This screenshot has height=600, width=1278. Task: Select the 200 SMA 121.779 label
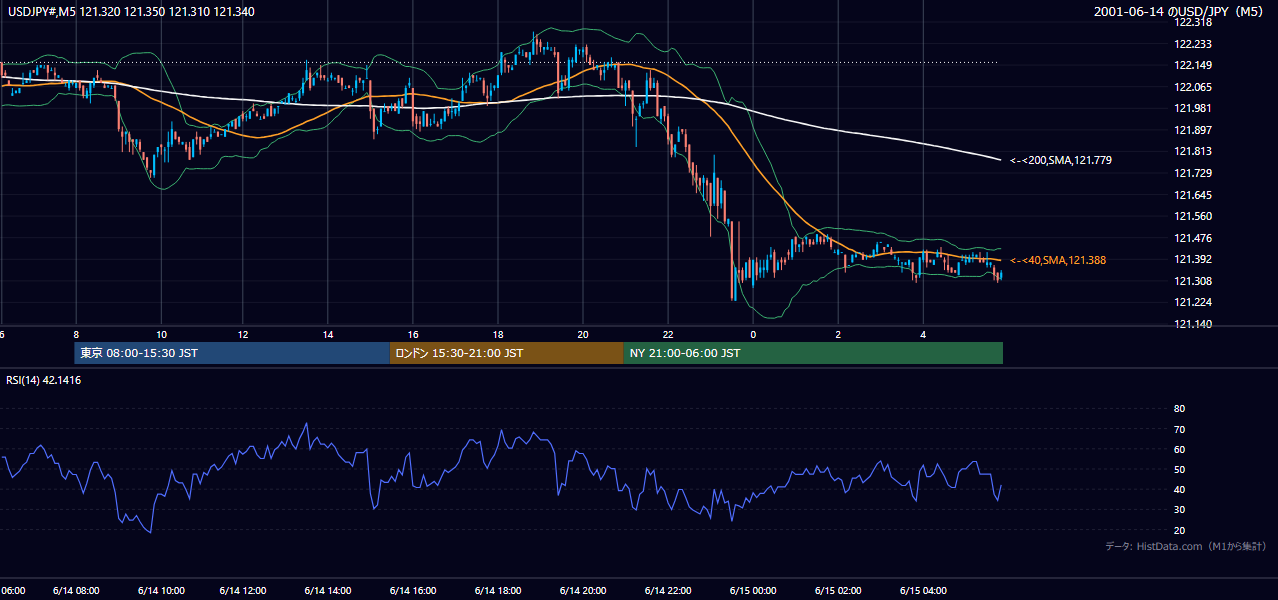pyautogui.click(x=1061, y=160)
